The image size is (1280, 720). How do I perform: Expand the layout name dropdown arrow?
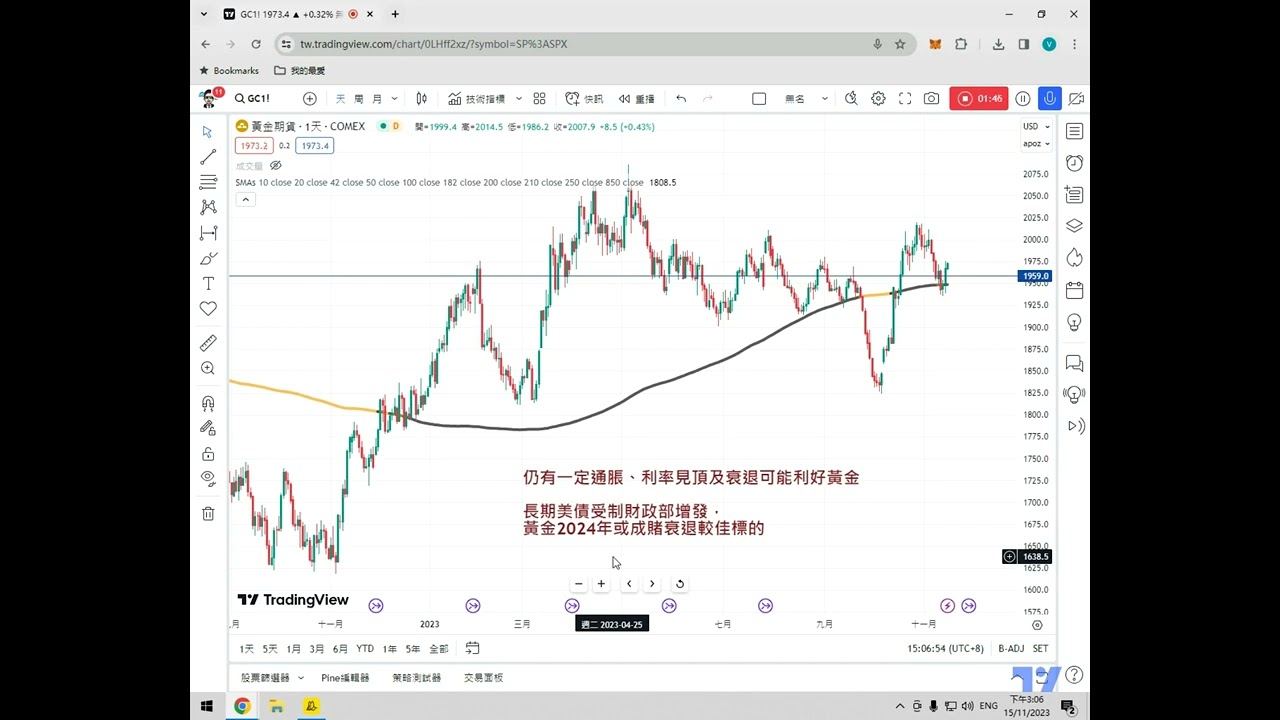point(825,99)
